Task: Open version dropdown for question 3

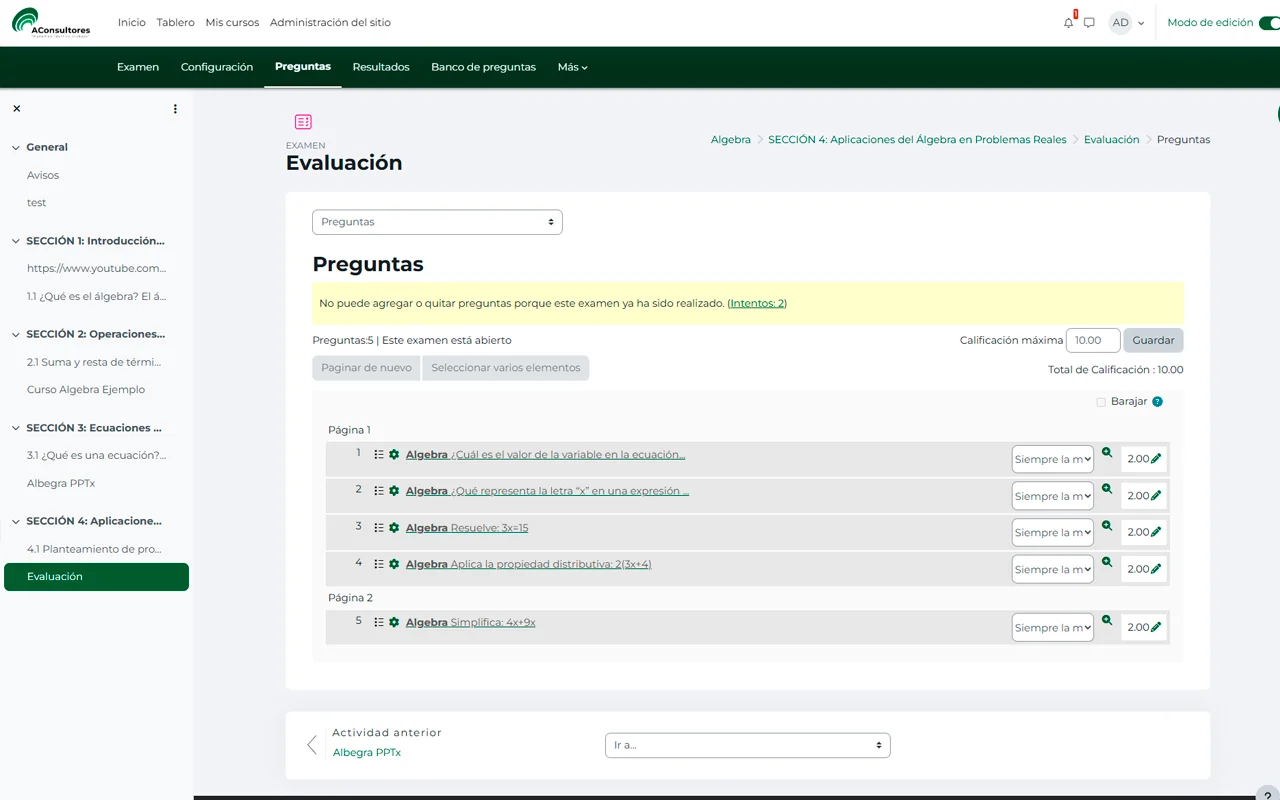Action: (x=1053, y=532)
